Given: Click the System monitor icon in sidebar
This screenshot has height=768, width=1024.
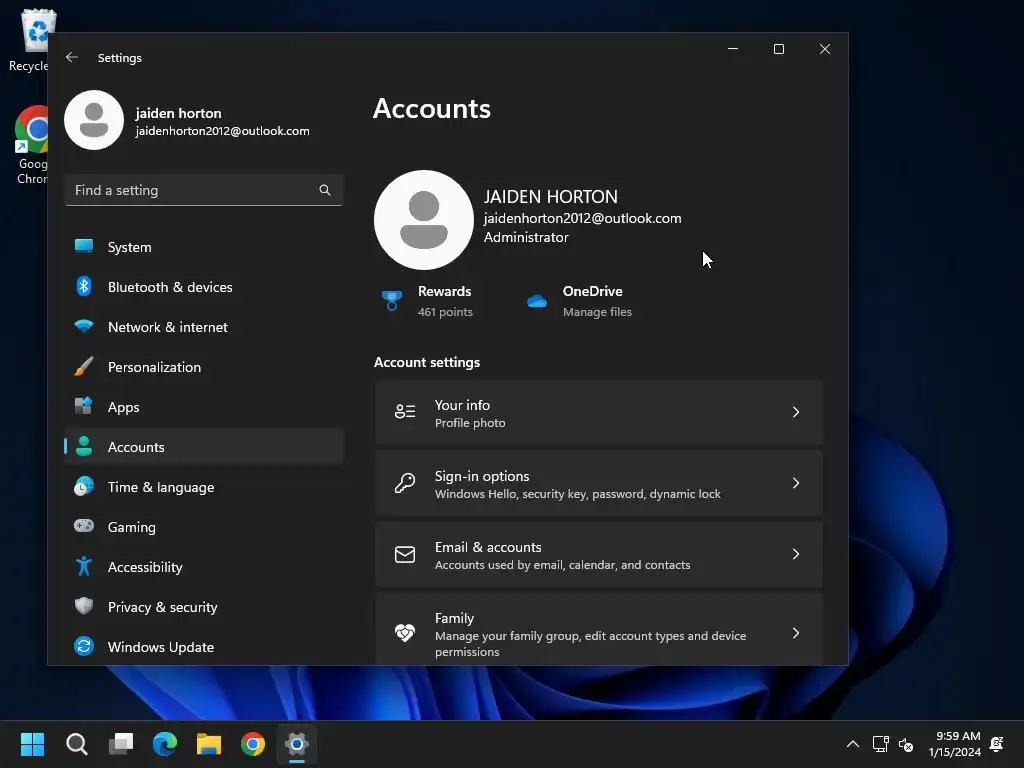Looking at the screenshot, I should 84,246.
